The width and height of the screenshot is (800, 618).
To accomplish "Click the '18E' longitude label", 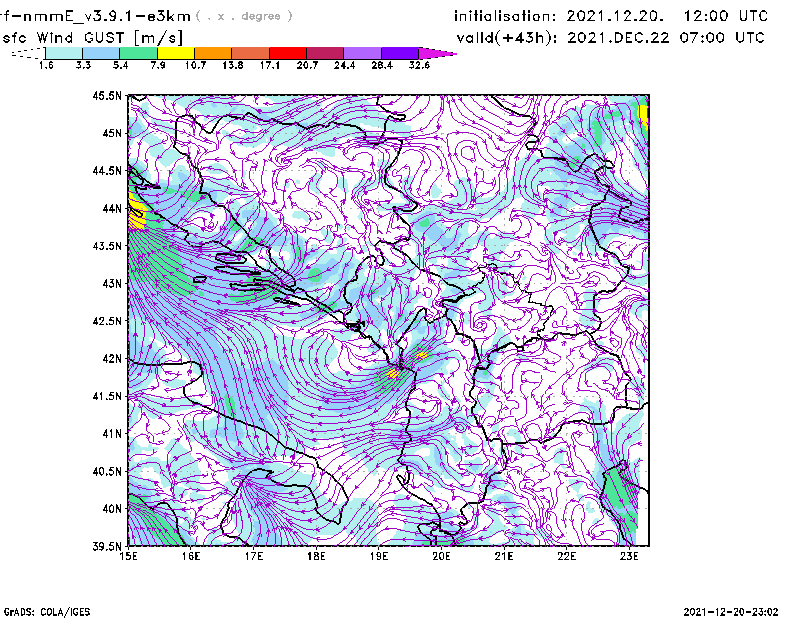I will (316, 556).
